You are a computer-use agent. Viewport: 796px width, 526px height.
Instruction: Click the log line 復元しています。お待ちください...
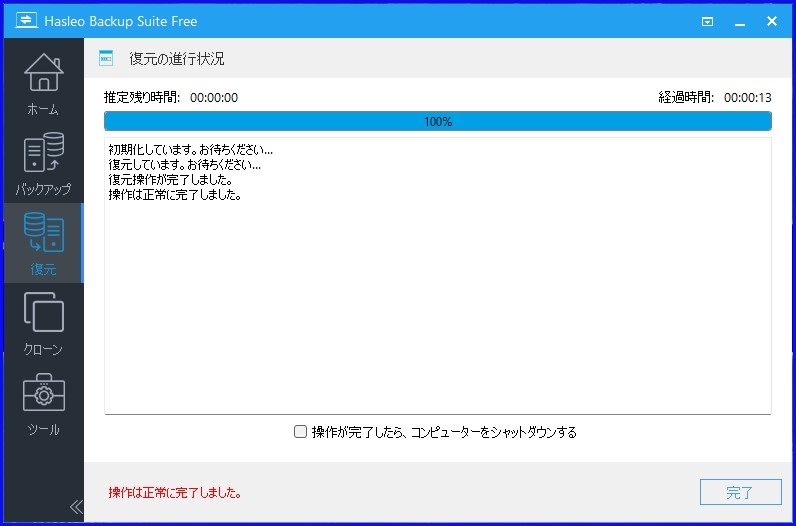[185, 165]
